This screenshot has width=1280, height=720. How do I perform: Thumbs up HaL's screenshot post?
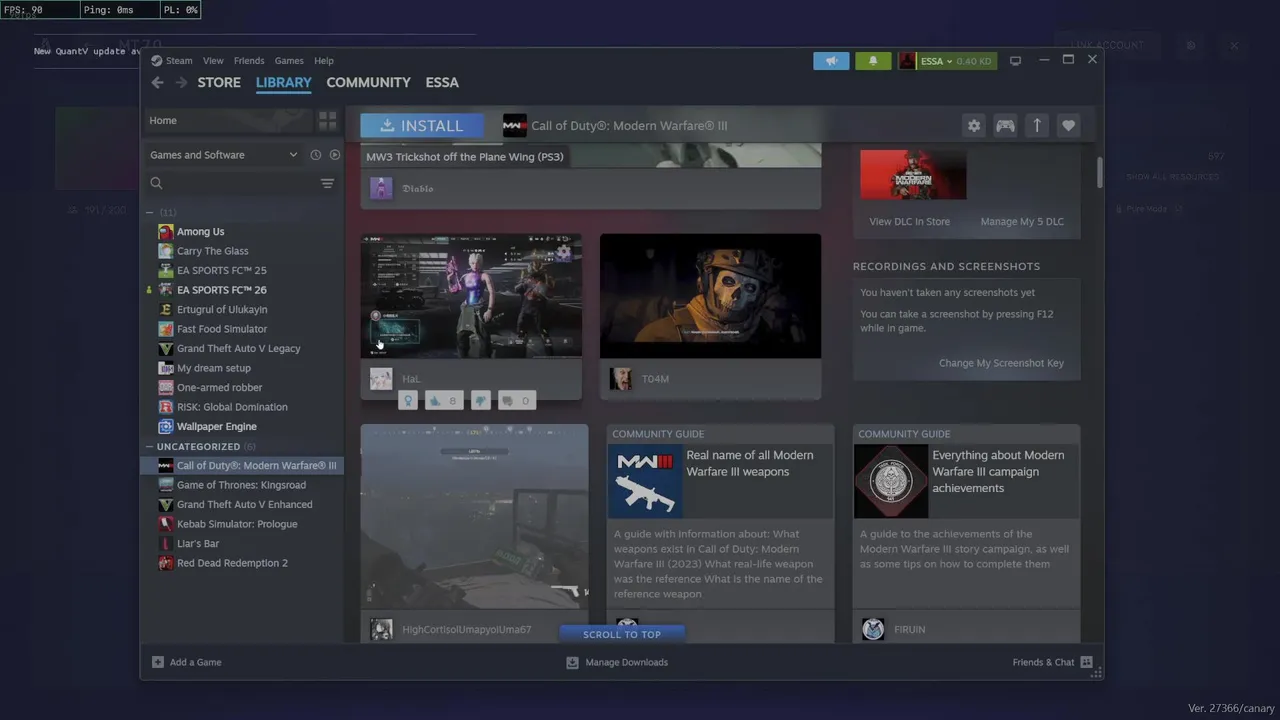(x=445, y=400)
